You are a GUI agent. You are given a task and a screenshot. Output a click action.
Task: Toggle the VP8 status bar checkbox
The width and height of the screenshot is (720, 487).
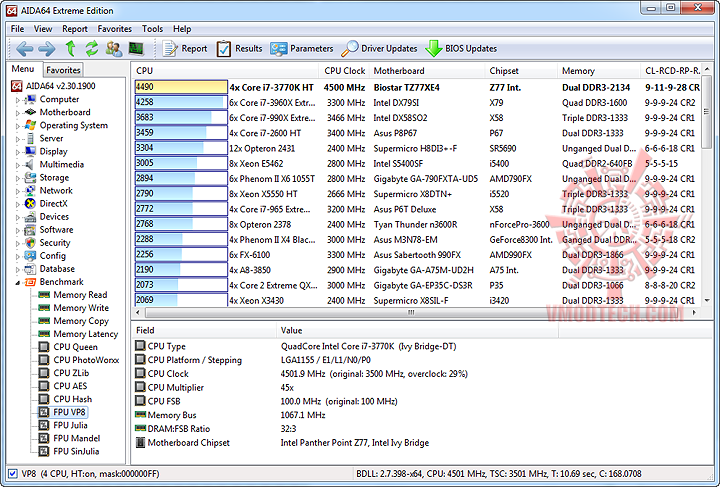(x=13, y=473)
